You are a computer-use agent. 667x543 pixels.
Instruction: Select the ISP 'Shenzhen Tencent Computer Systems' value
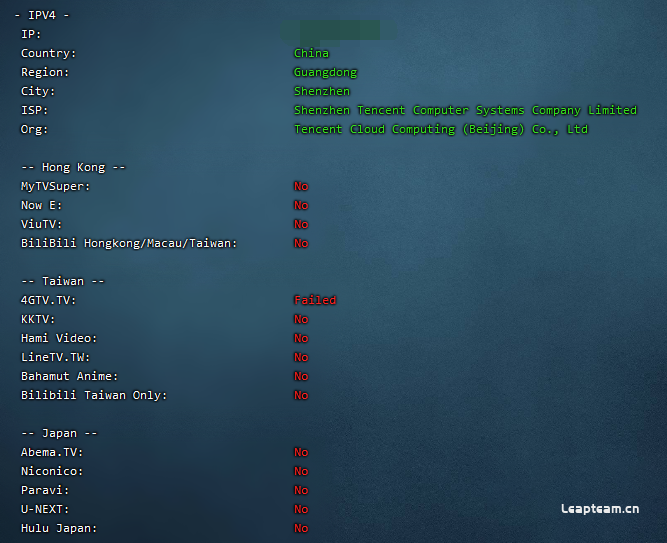coord(465,110)
